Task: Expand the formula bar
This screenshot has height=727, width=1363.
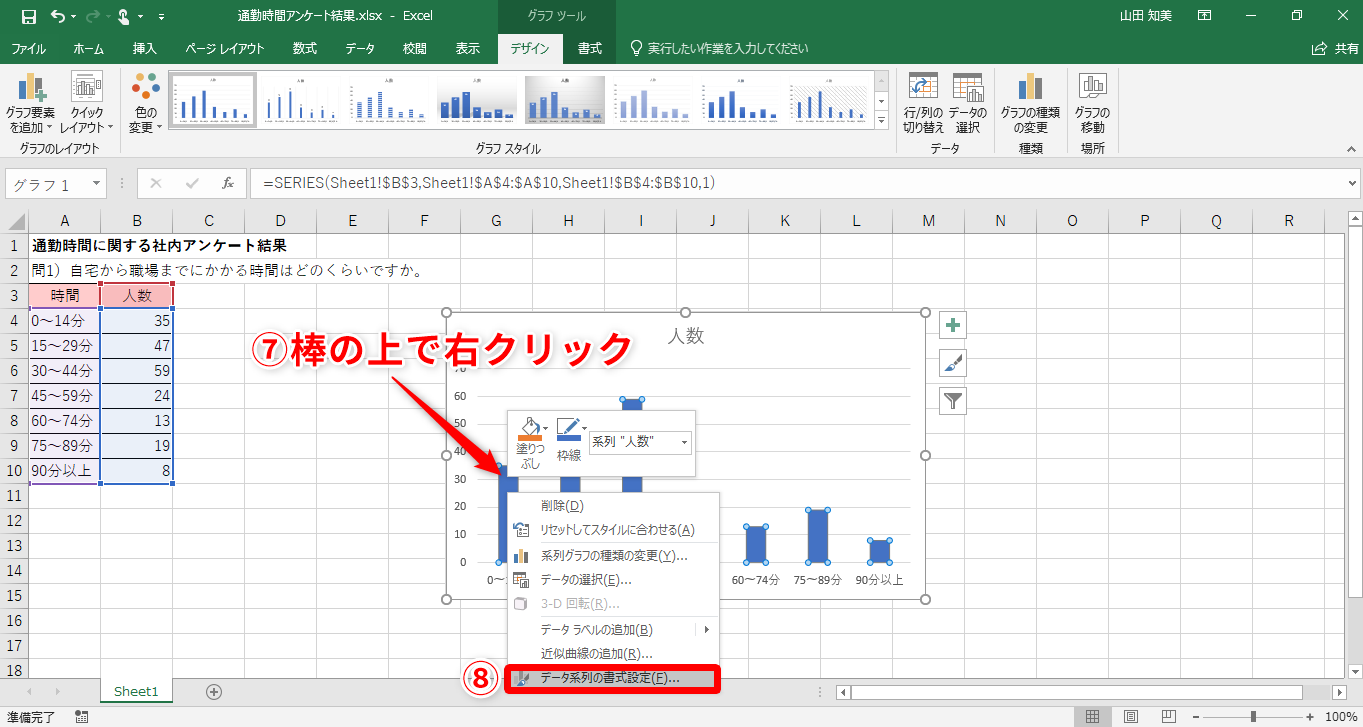Action: point(1353,183)
